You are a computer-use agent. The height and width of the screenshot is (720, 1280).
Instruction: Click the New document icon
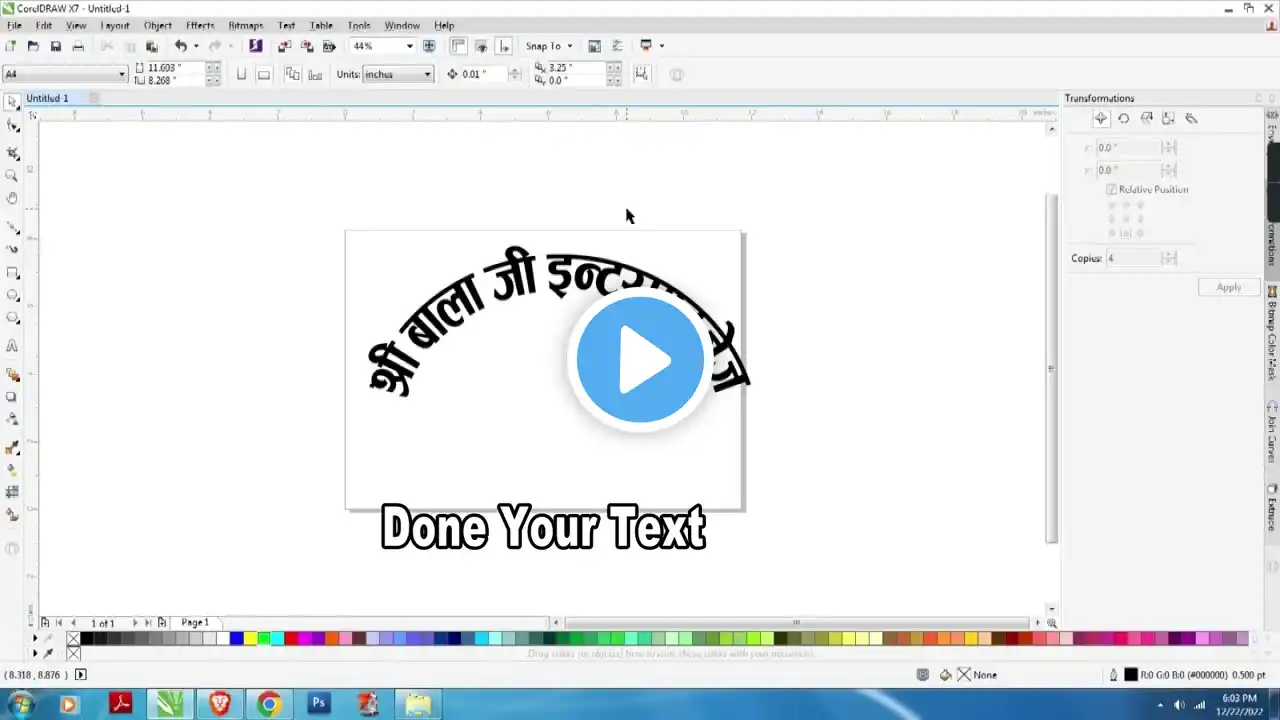pyautogui.click(x=11, y=46)
